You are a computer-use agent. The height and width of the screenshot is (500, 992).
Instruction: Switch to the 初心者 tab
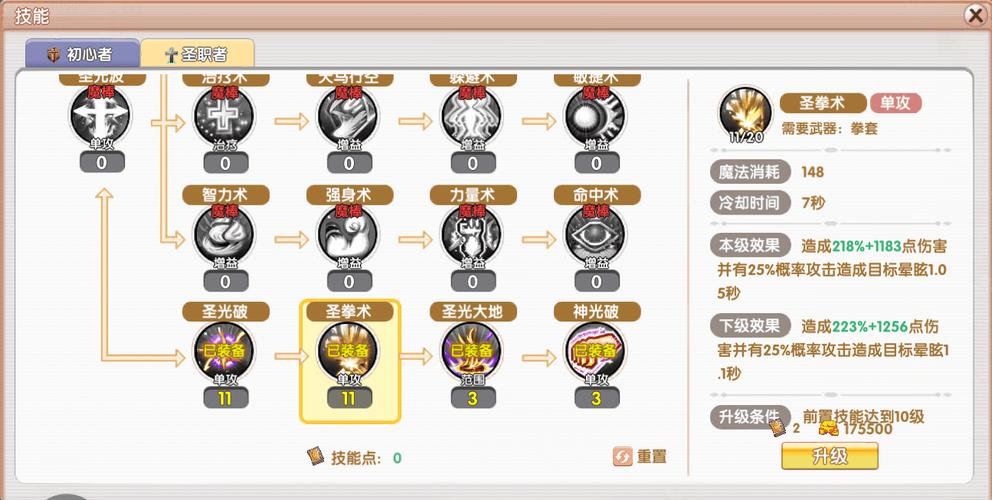pyautogui.click(x=82, y=54)
